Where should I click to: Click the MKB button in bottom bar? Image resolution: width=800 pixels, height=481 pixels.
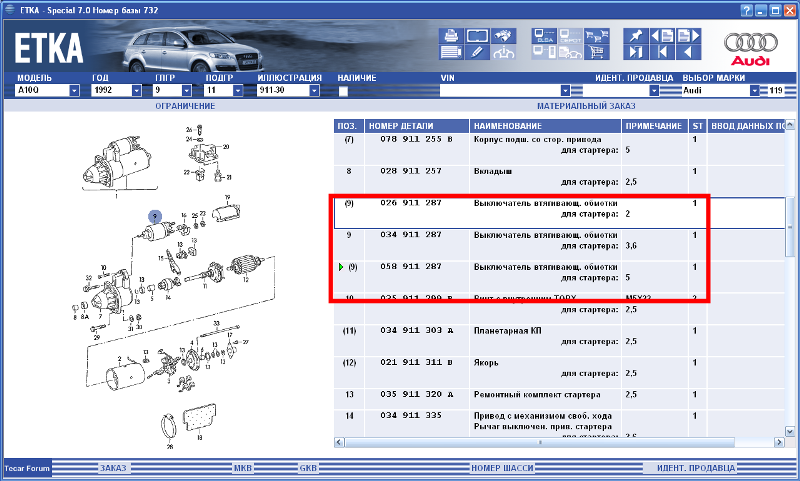(243, 468)
